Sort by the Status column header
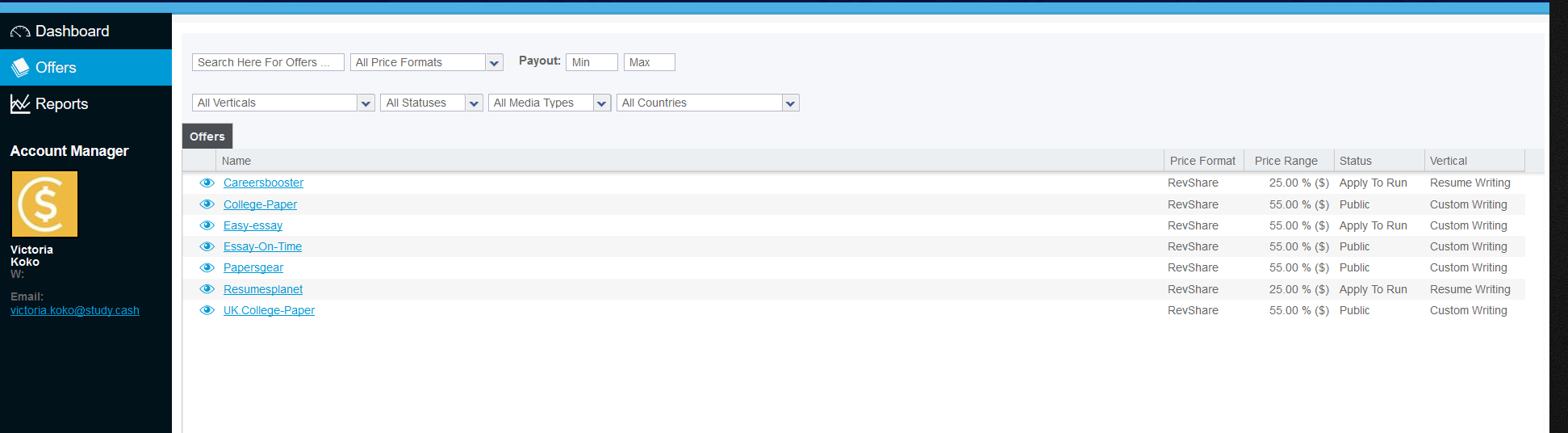This screenshot has height=433, width=1568. point(1378,161)
